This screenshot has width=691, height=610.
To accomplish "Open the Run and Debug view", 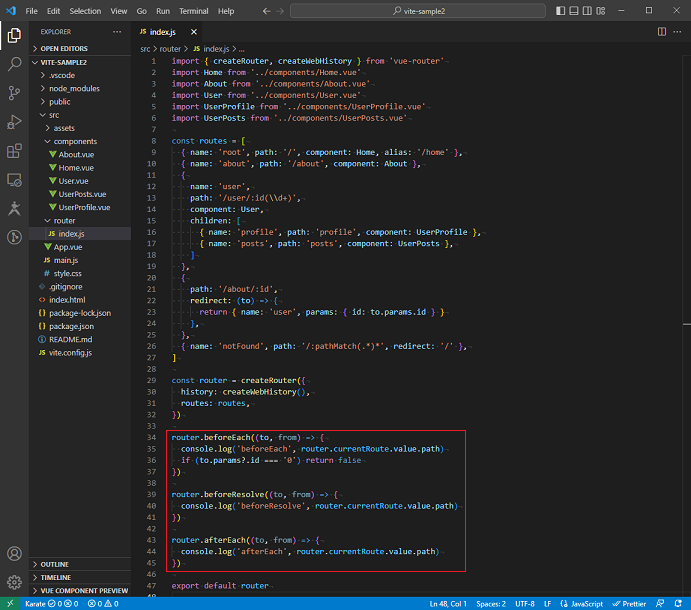I will click(x=14, y=122).
